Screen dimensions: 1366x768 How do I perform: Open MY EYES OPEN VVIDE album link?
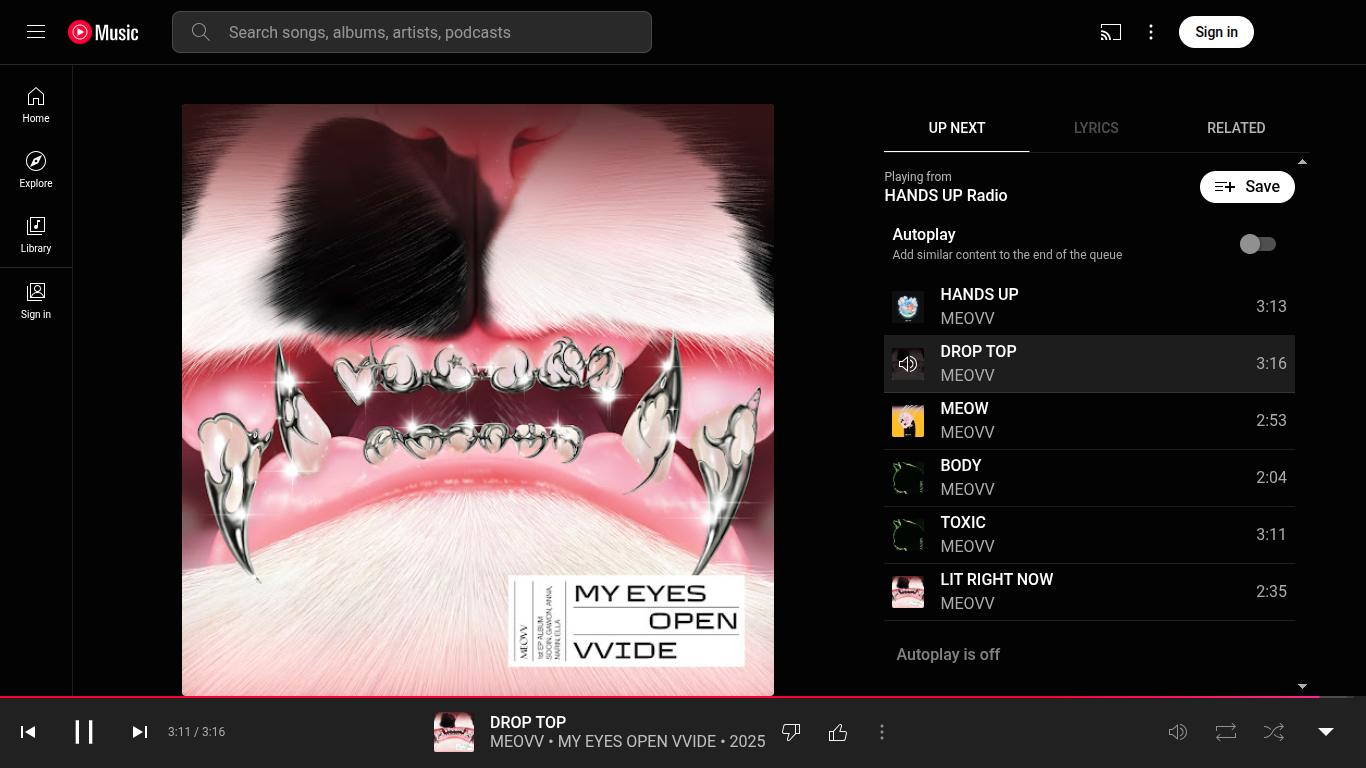click(x=637, y=742)
